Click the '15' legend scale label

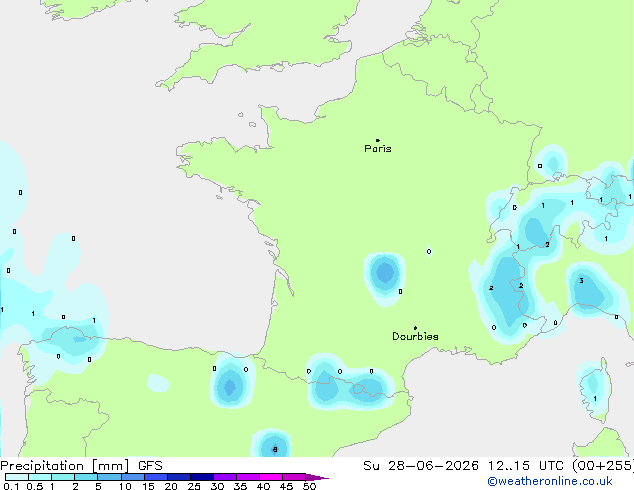click(148, 486)
